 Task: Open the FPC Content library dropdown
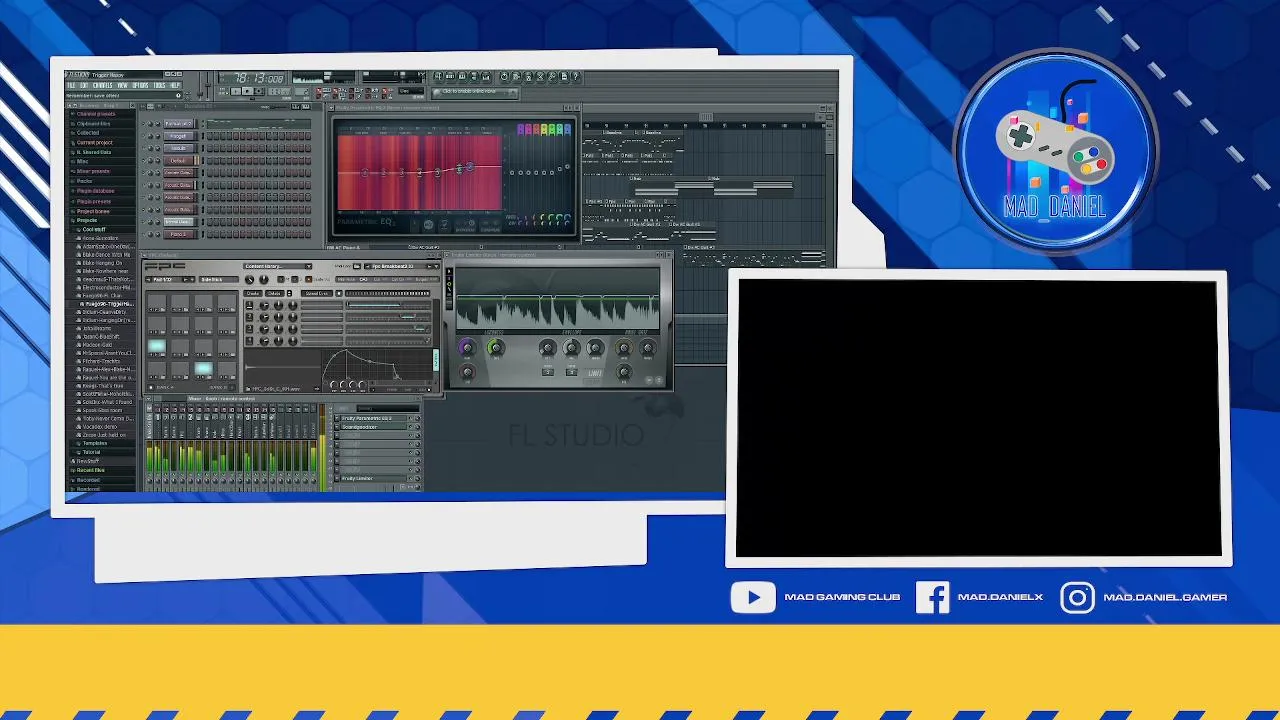click(x=278, y=266)
